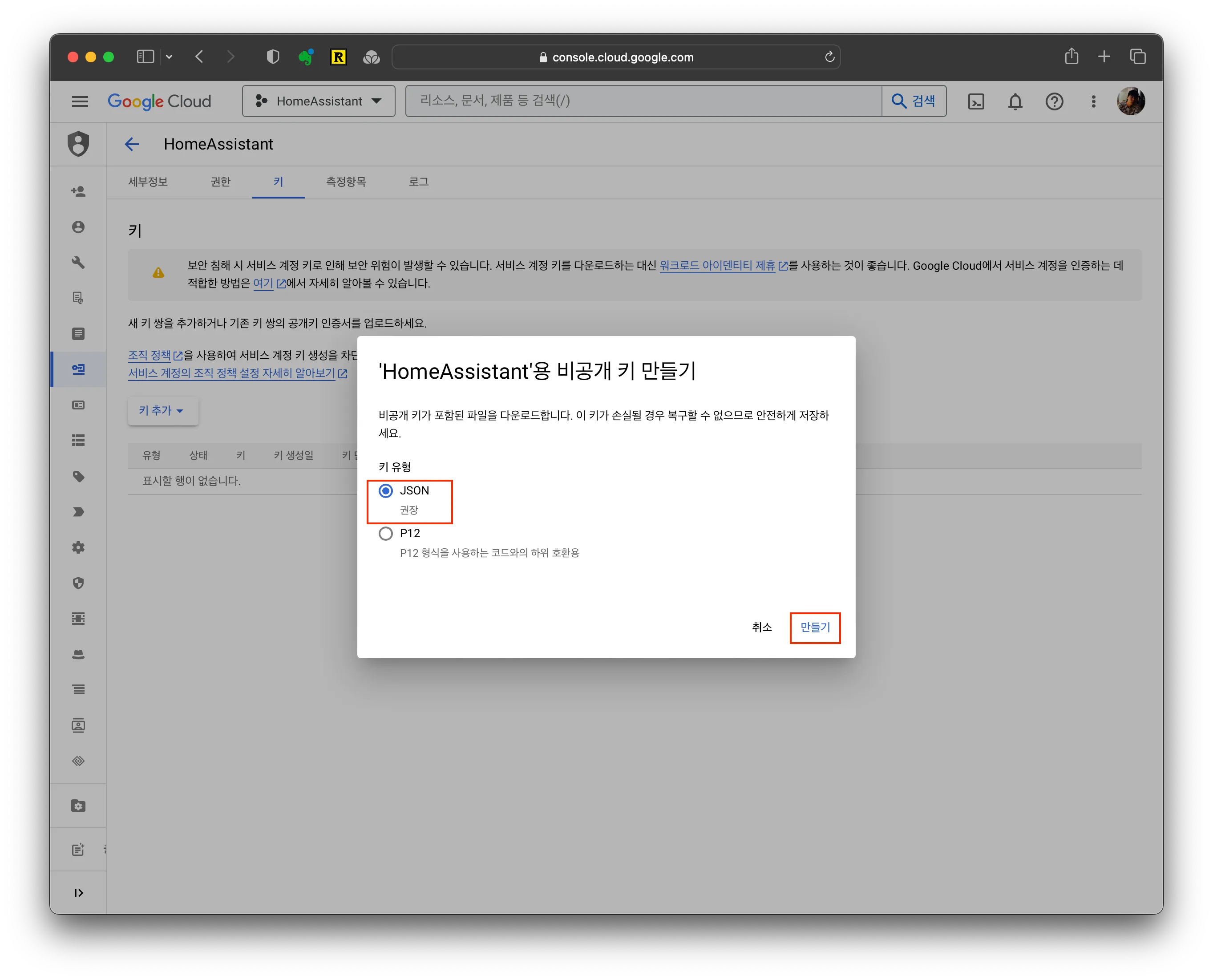The image size is (1213, 980).
Task: Open the service accounts sidebar icon
Action: click(x=78, y=369)
